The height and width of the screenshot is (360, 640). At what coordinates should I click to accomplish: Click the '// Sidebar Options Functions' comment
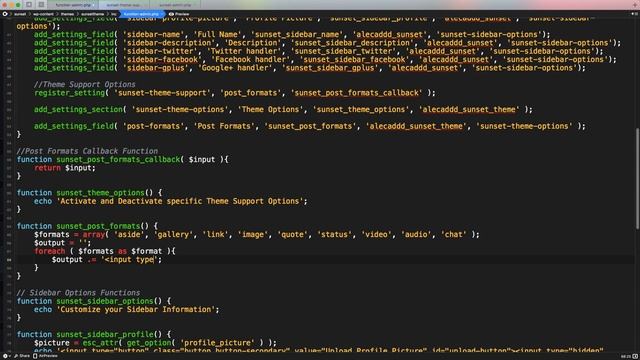[78, 293]
